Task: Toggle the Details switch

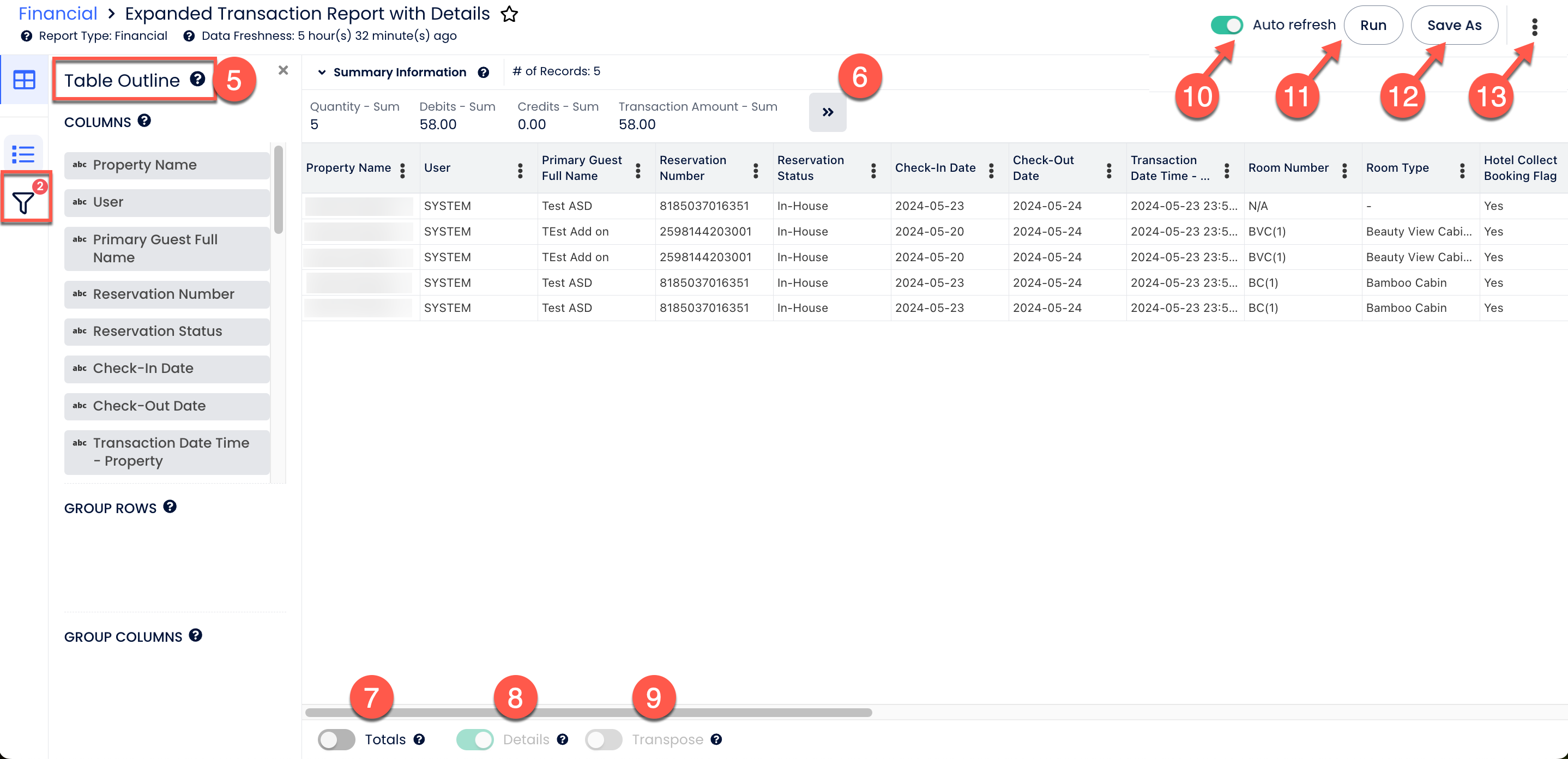Action: point(475,739)
